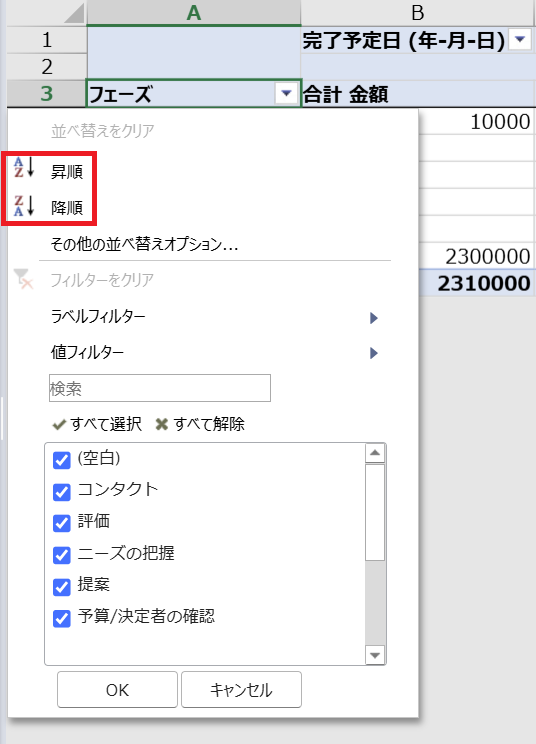Click the Z-A descending sort icon

24,205
